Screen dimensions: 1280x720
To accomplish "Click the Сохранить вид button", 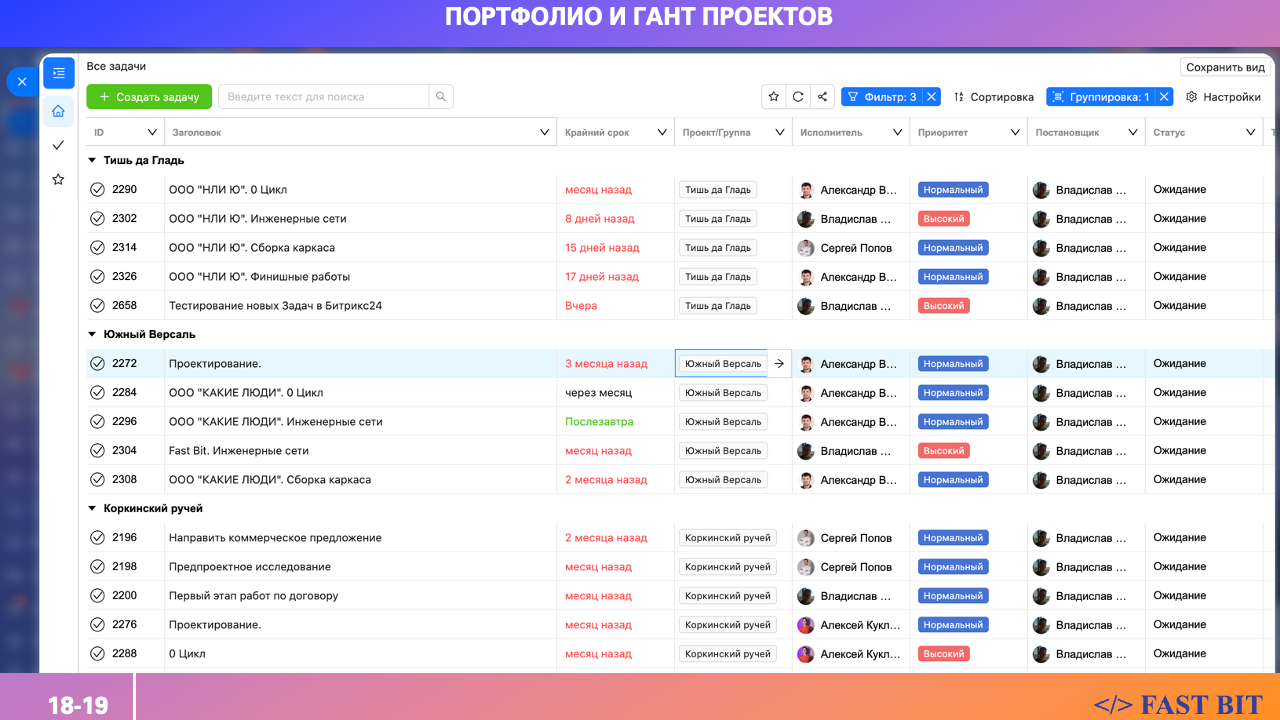I will pyautogui.click(x=1225, y=67).
